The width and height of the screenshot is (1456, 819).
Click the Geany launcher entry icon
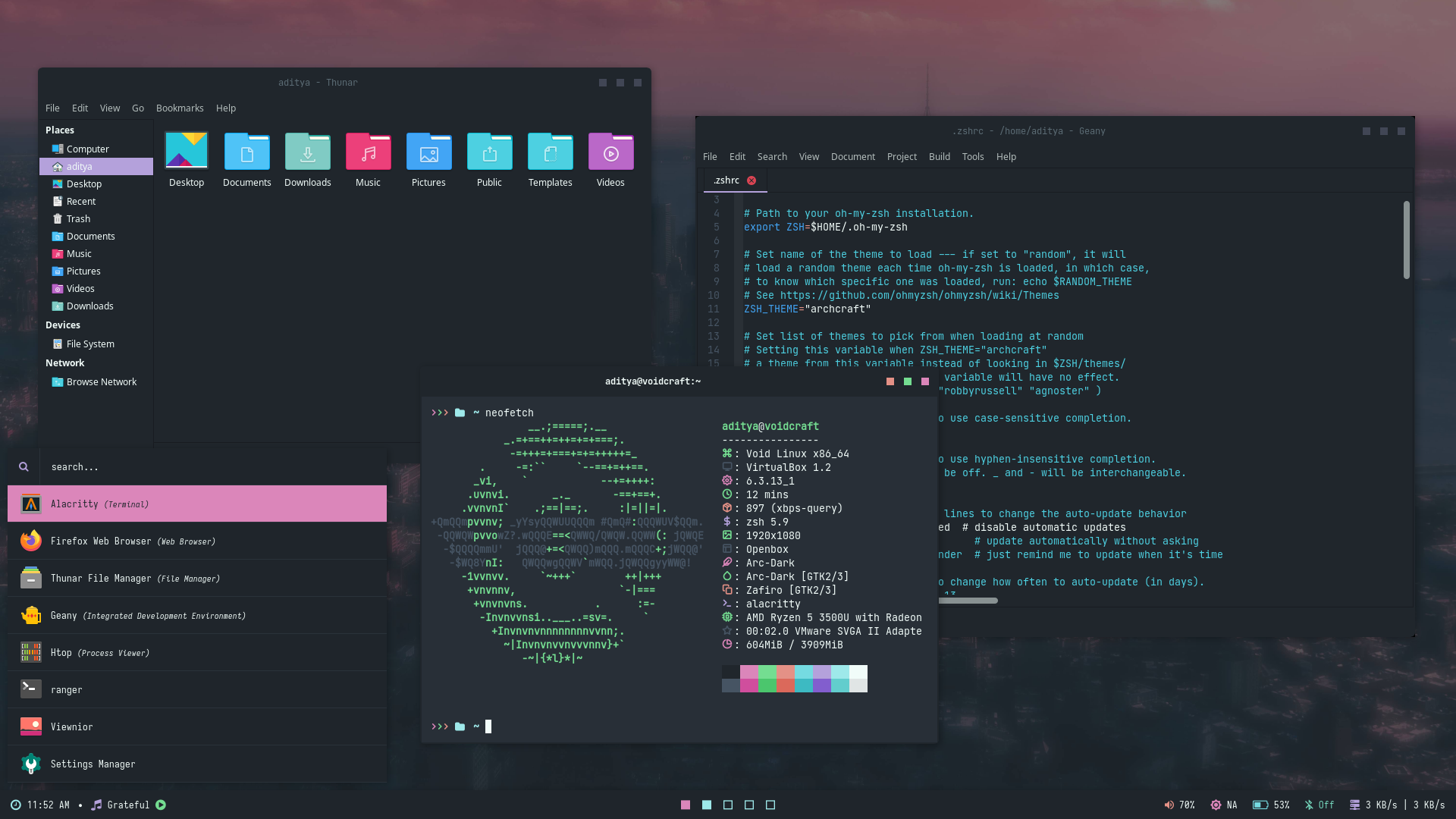[x=31, y=616]
